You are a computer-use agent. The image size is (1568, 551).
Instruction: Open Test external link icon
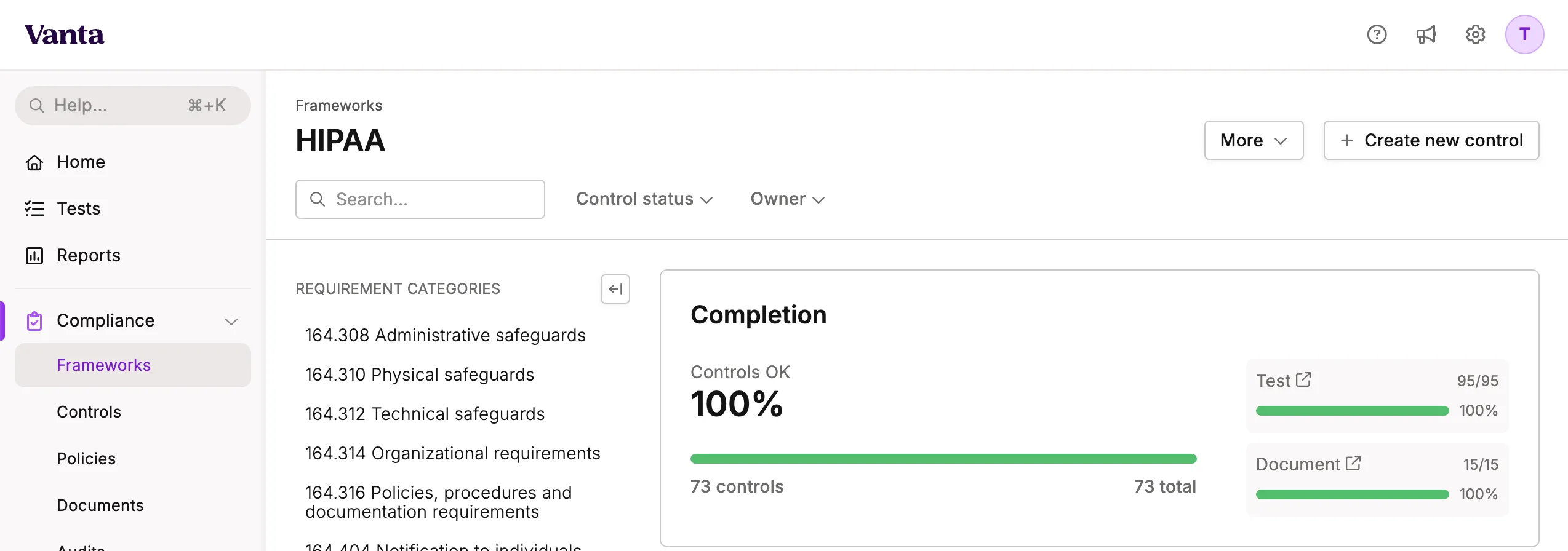[1303, 379]
